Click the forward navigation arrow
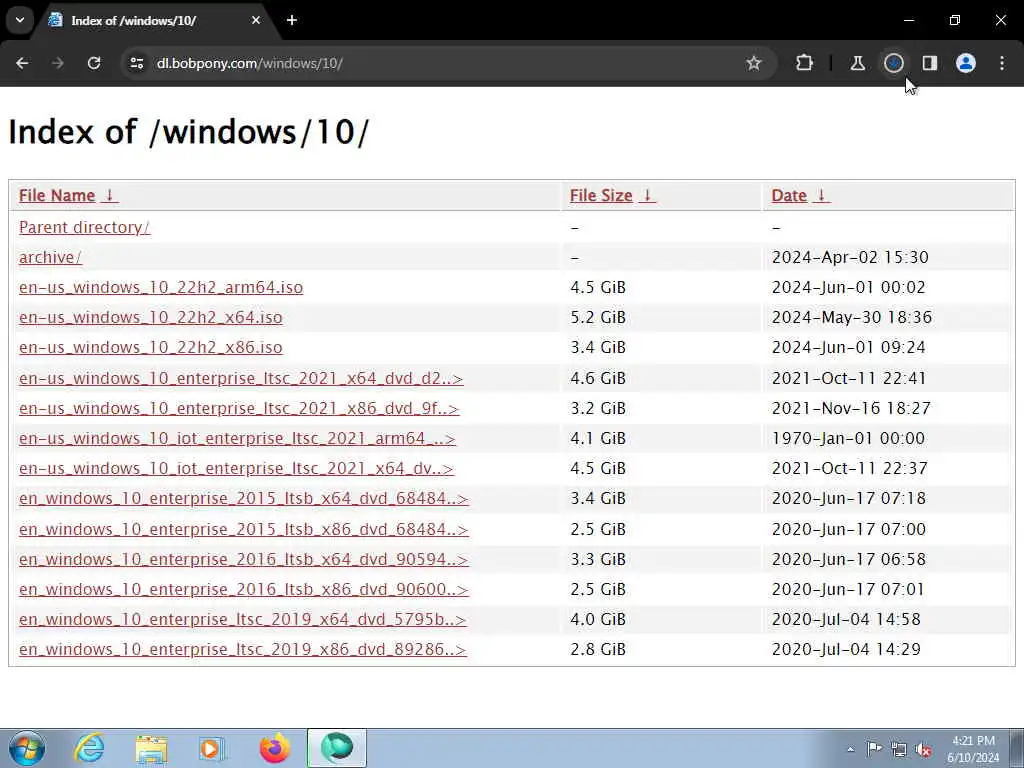This screenshot has height=768, width=1024. click(58, 63)
